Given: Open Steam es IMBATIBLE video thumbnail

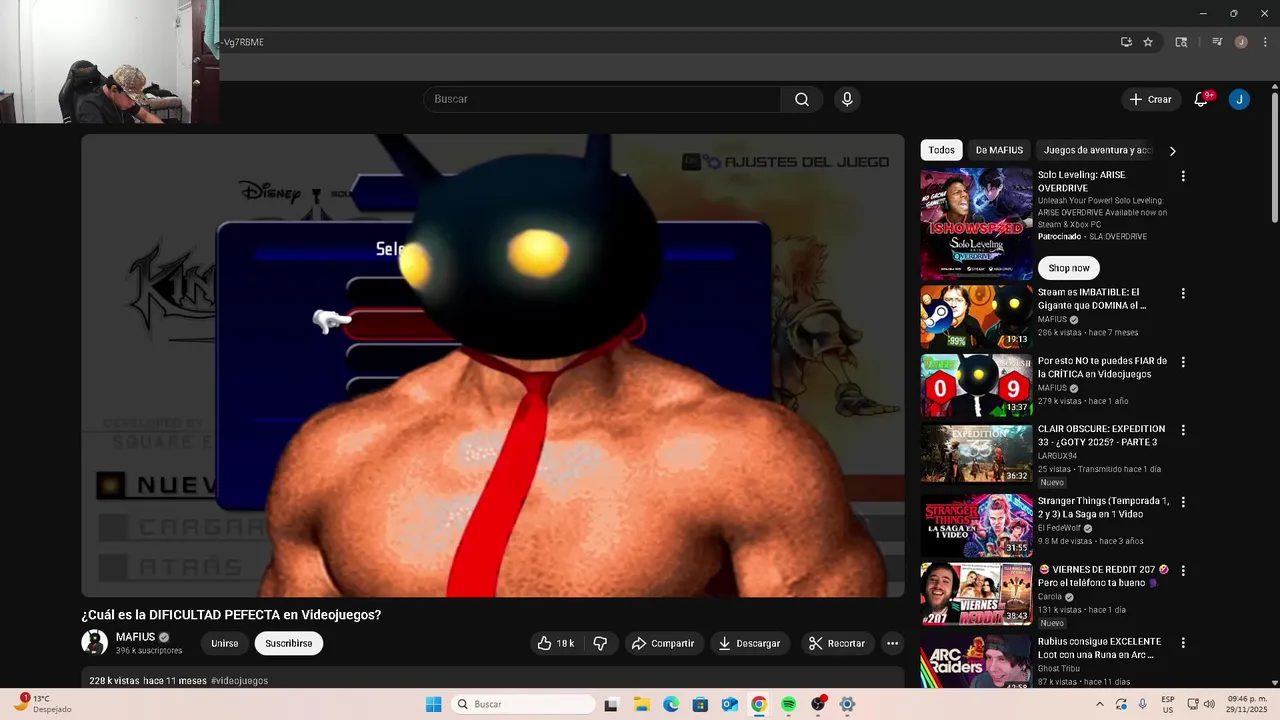Looking at the screenshot, I should point(976,317).
